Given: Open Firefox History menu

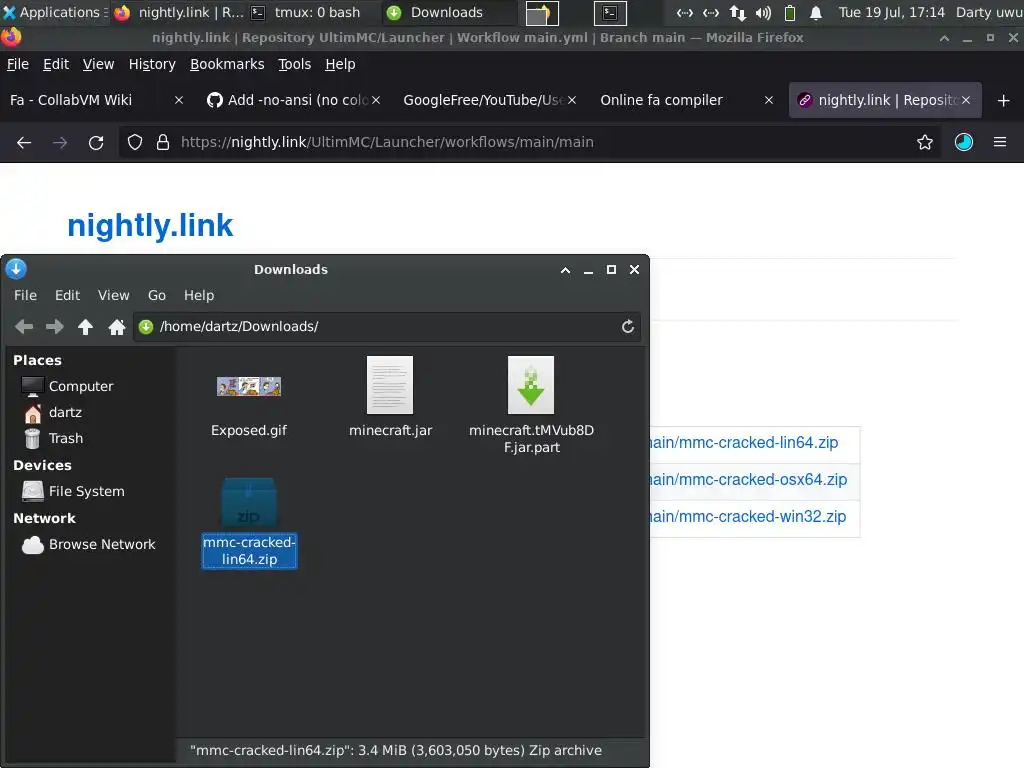Looking at the screenshot, I should [x=152, y=64].
